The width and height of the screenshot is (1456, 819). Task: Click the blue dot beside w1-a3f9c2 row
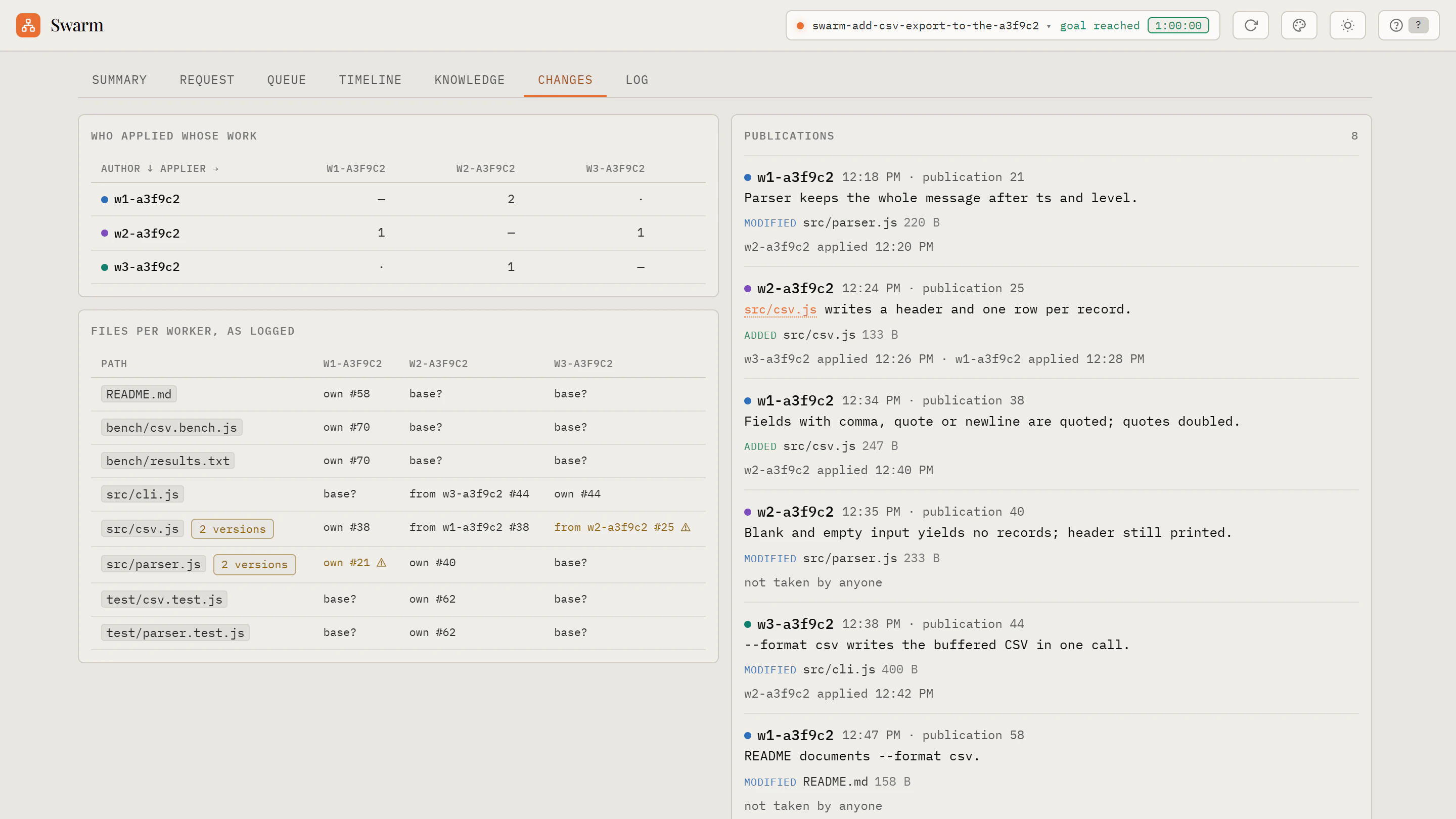[x=105, y=199]
